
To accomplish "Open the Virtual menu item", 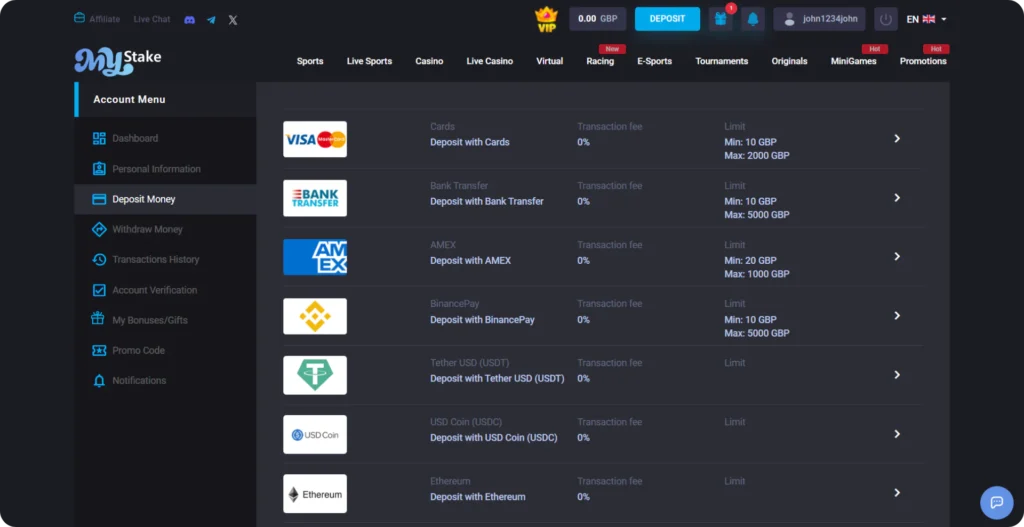I will tap(550, 61).
